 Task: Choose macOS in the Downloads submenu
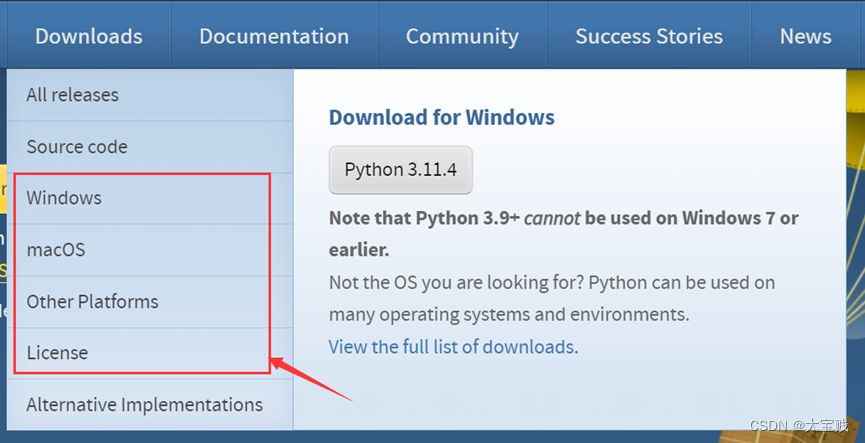point(150,250)
